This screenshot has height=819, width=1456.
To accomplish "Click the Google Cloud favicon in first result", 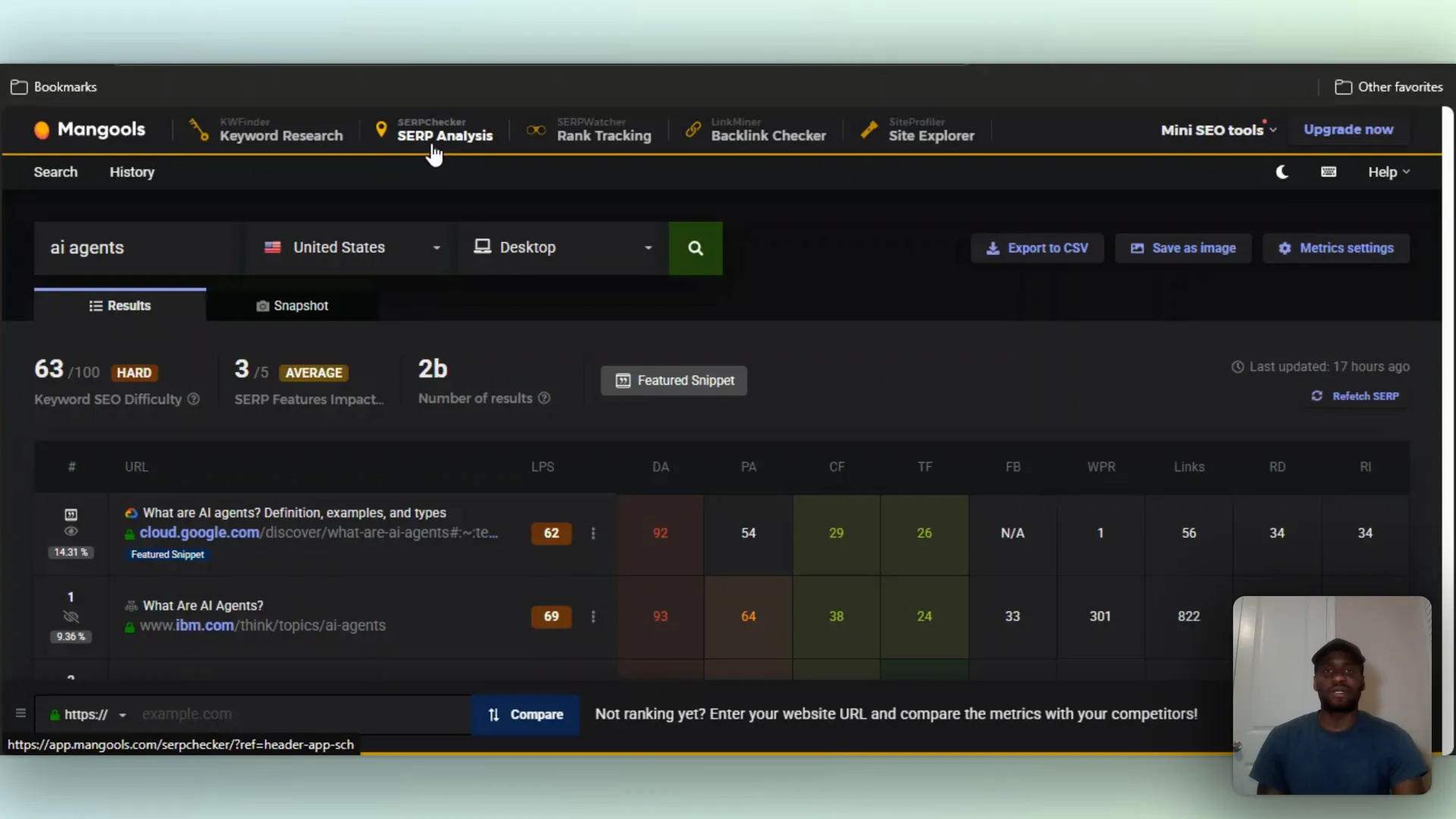I will click(131, 513).
